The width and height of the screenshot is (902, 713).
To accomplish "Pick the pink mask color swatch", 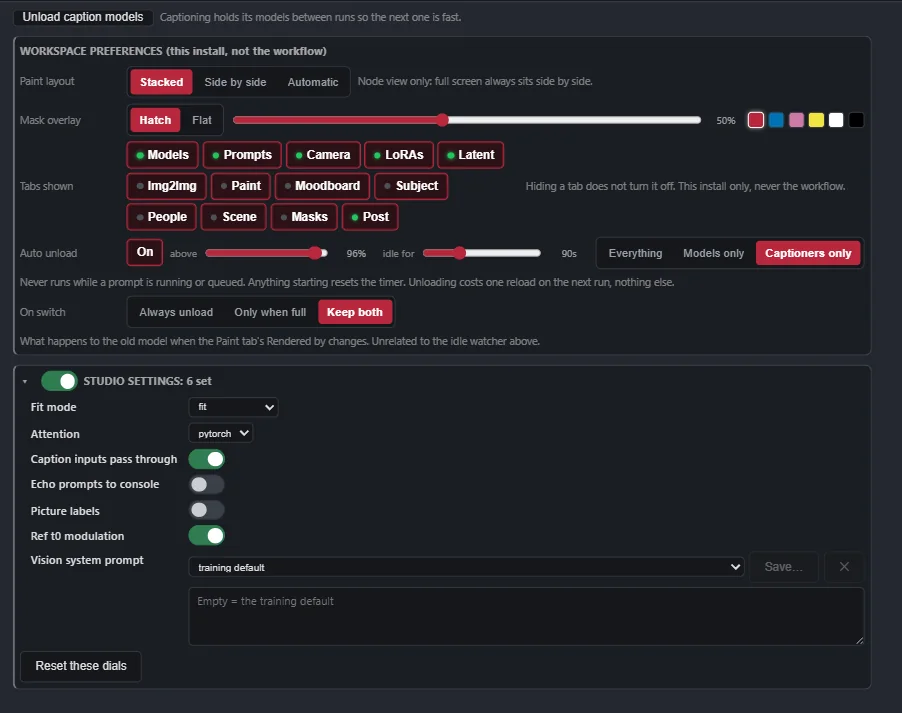I will [x=796, y=120].
